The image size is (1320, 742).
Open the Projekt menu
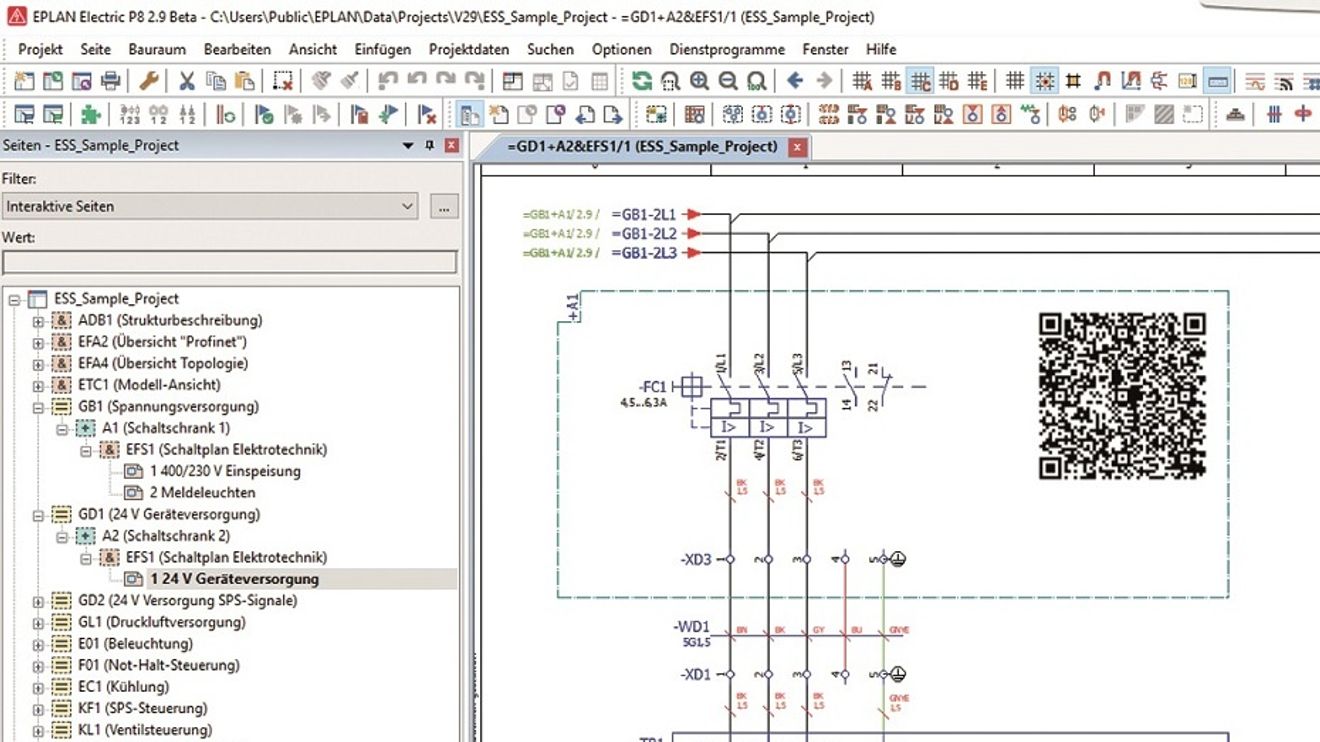coord(40,49)
